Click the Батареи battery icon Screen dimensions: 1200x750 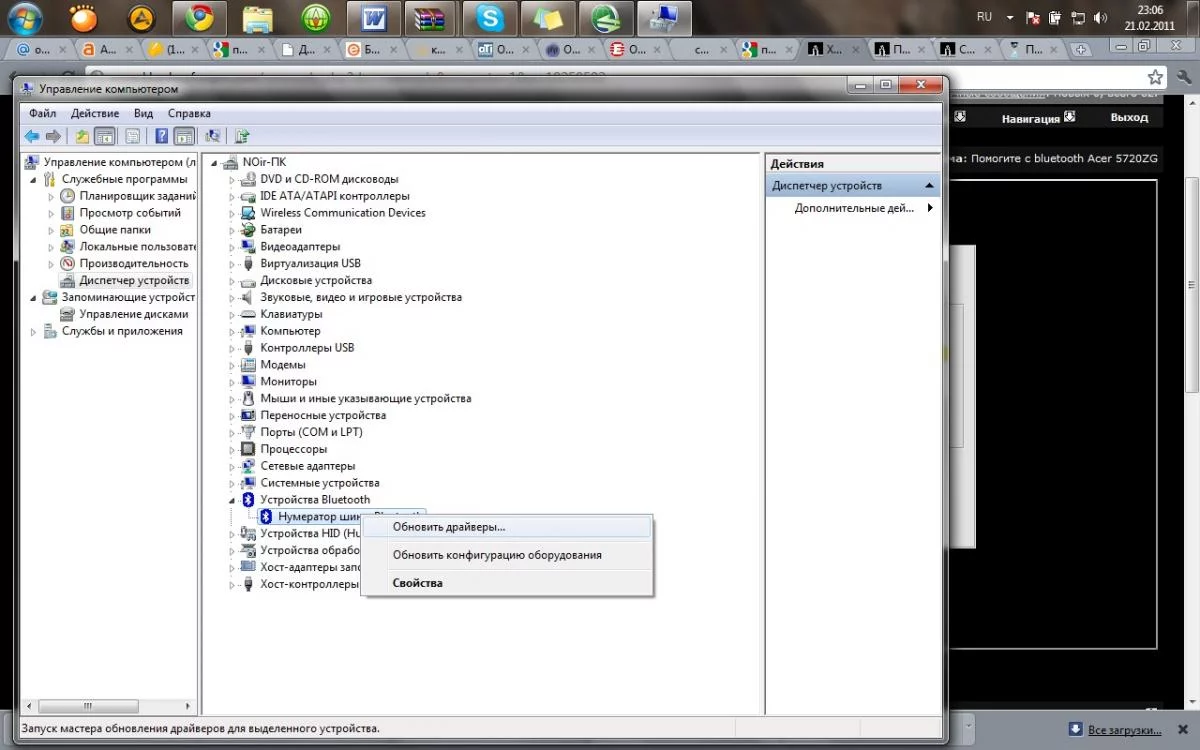tap(249, 230)
